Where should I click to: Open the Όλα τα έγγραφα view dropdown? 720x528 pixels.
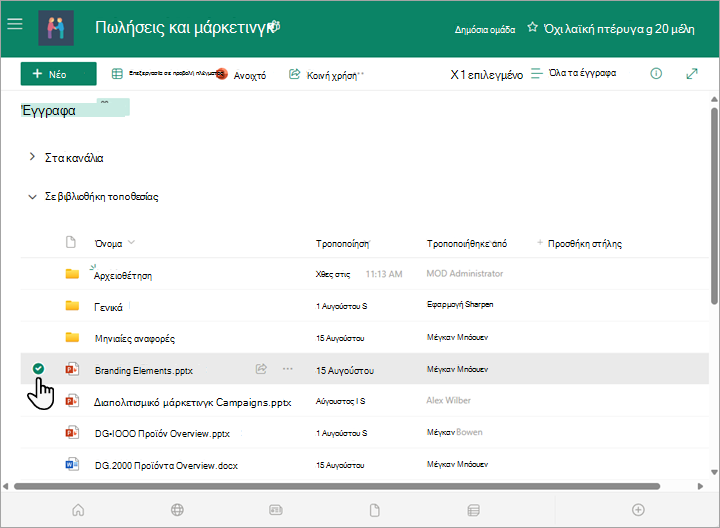point(582,73)
